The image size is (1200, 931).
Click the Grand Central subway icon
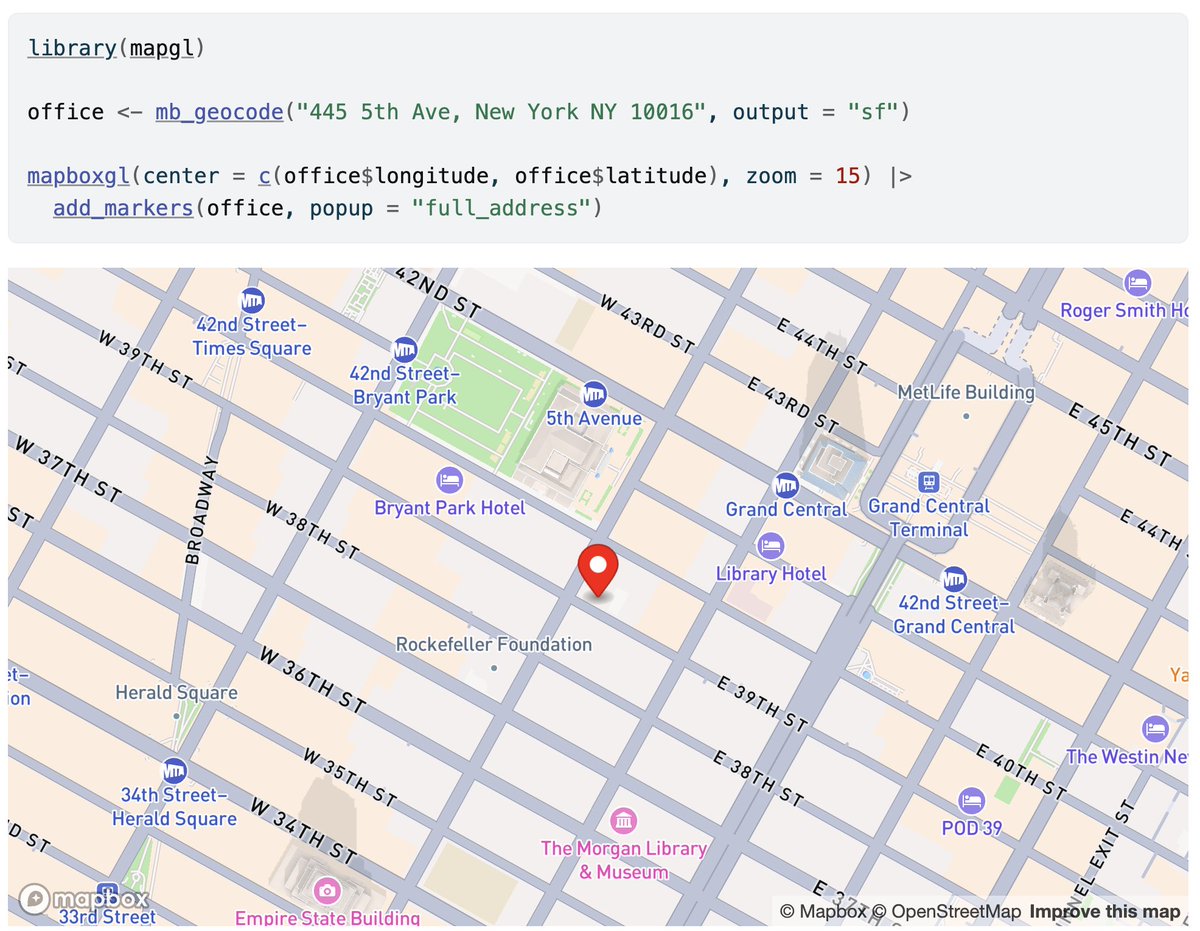tap(787, 485)
